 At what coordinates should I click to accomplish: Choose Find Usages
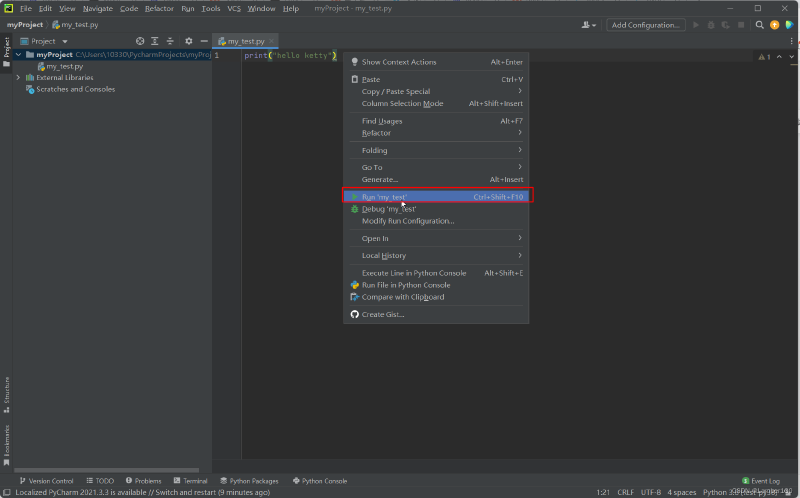437,121
